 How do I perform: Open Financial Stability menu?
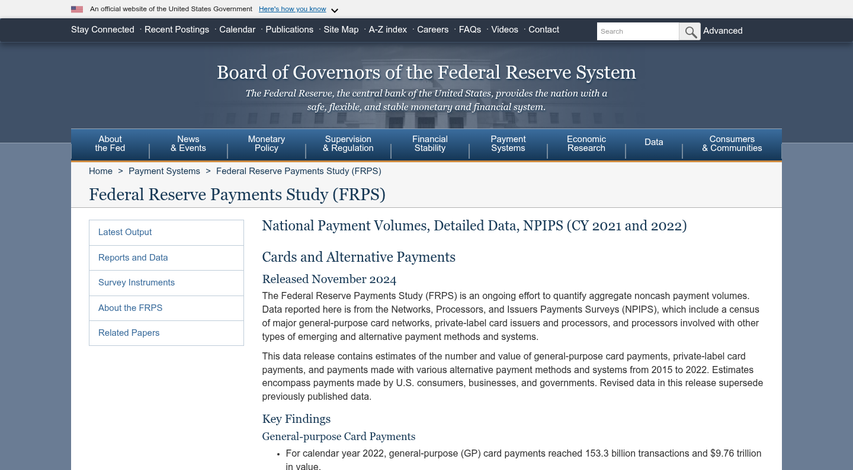point(430,144)
